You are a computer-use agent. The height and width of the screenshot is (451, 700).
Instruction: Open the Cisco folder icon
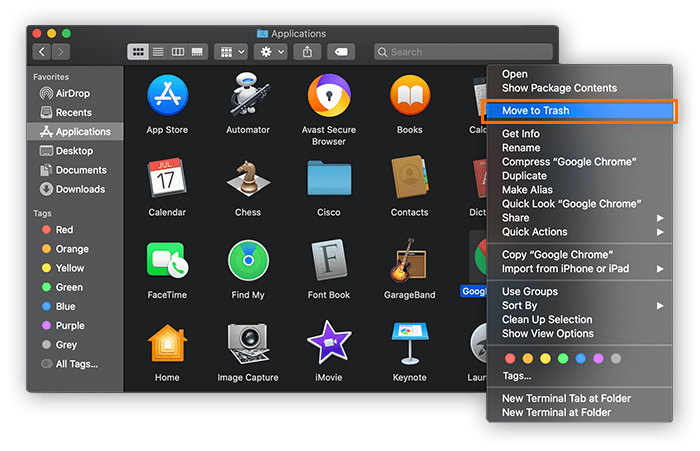click(x=329, y=178)
